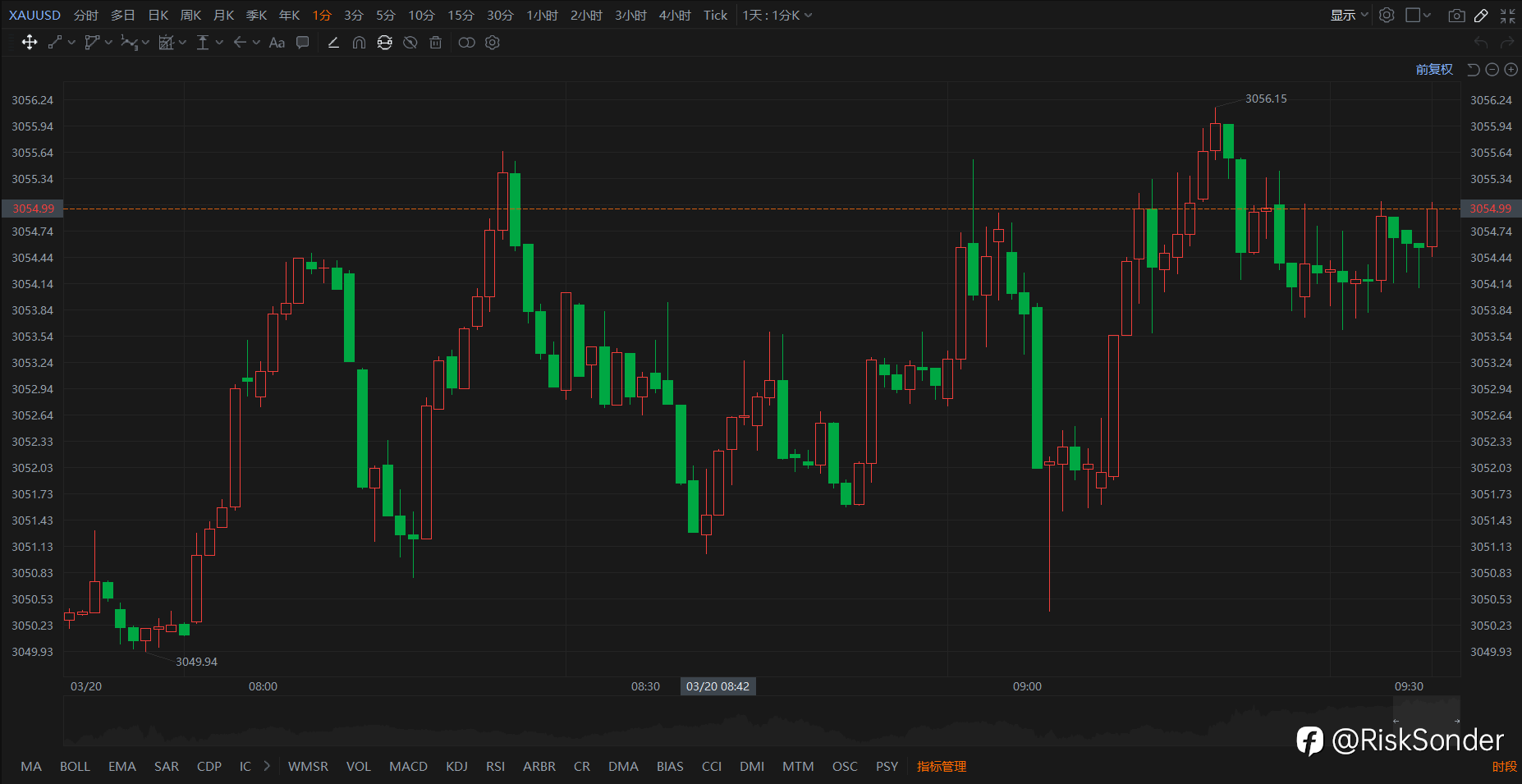This screenshot has height=784, width=1522.
Task: Switch to the 分时 timeframe tab
Action: pos(86,16)
